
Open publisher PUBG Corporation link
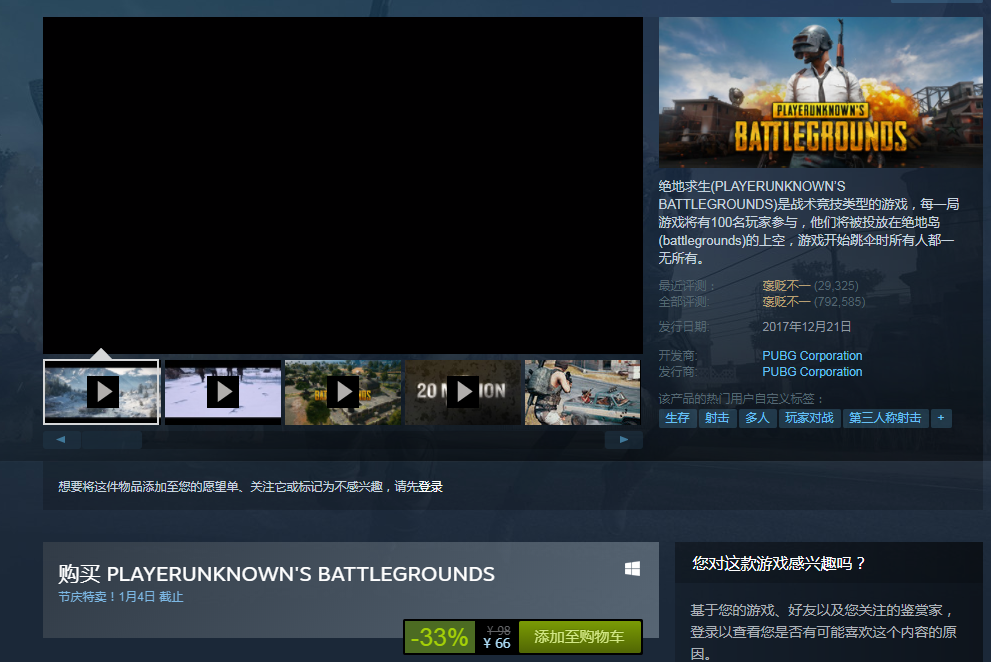812,372
